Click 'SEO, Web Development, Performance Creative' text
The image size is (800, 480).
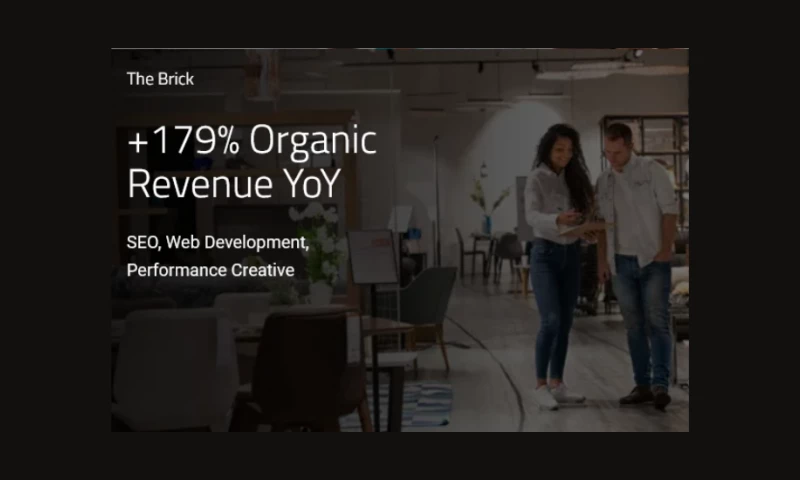coord(218,256)
